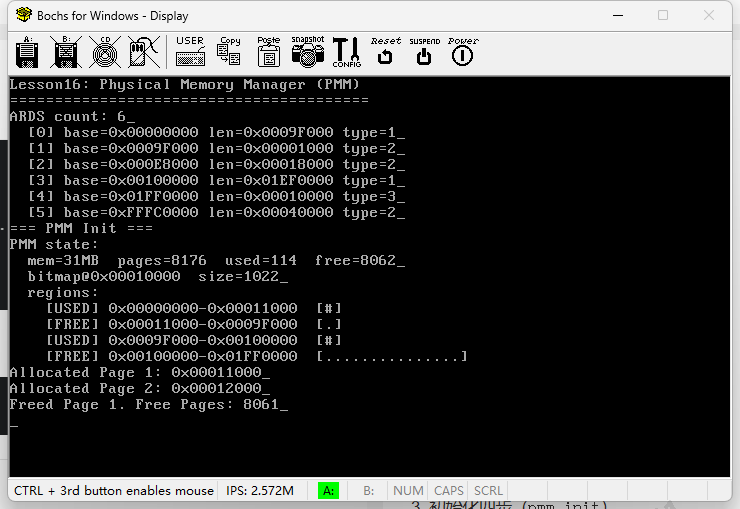Click the [FREE] 0x00011000-0x0009F000 region line
Viewport: 740px width, 509px height.
coord(193,325)
